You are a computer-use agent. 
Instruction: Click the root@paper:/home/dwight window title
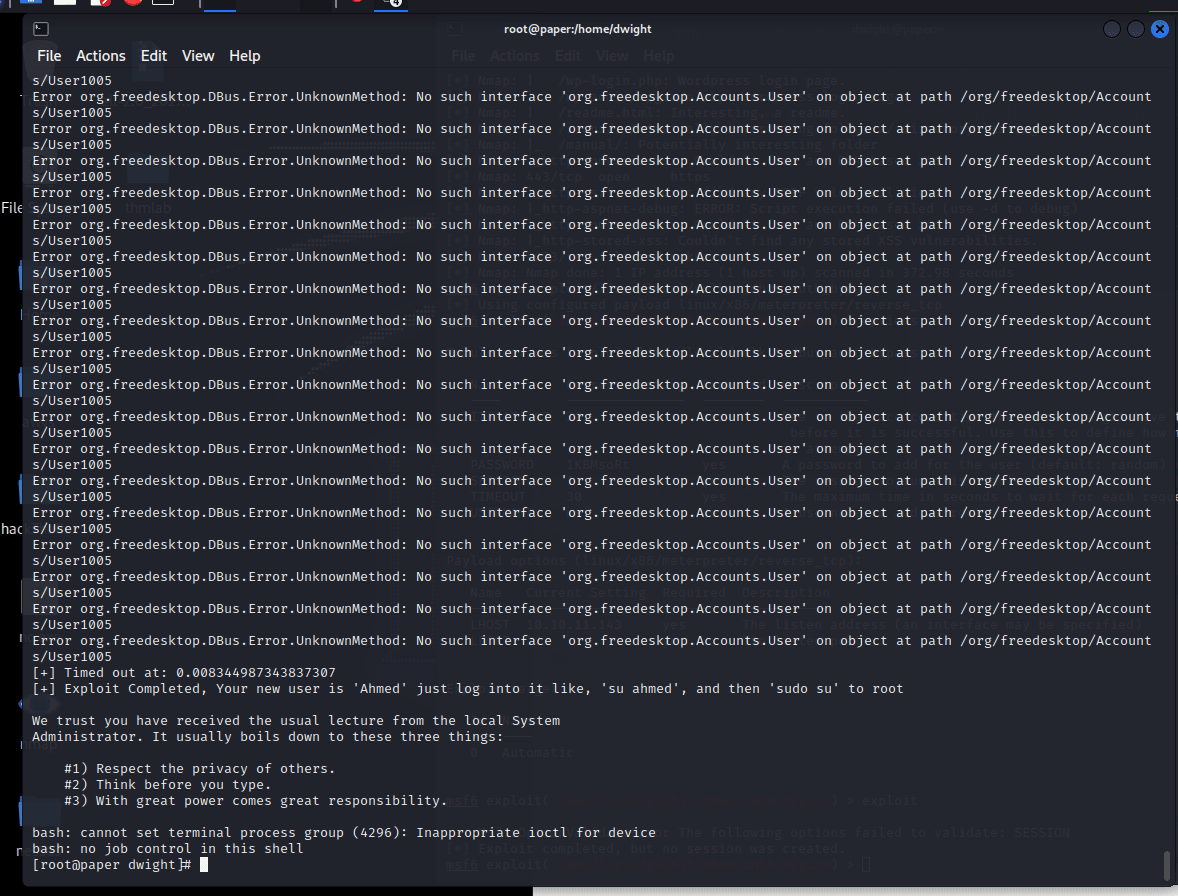[578, 29]
